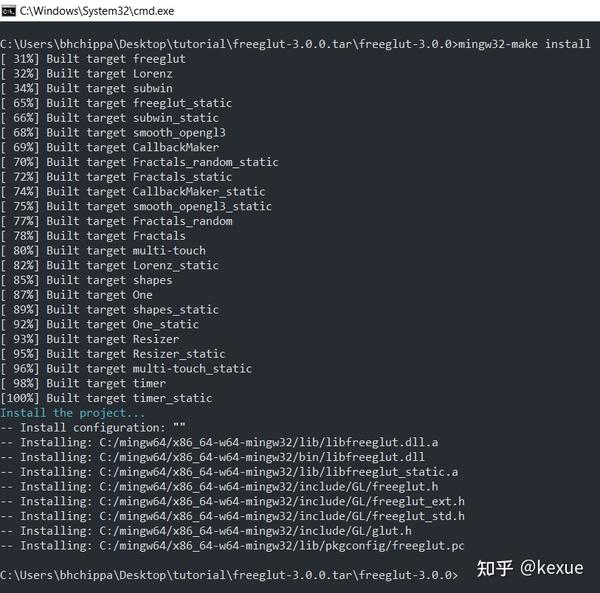This screenshot has height=593, width=600.
Task: Click the include/GL/glut.h install path
Action: [256, 531]
